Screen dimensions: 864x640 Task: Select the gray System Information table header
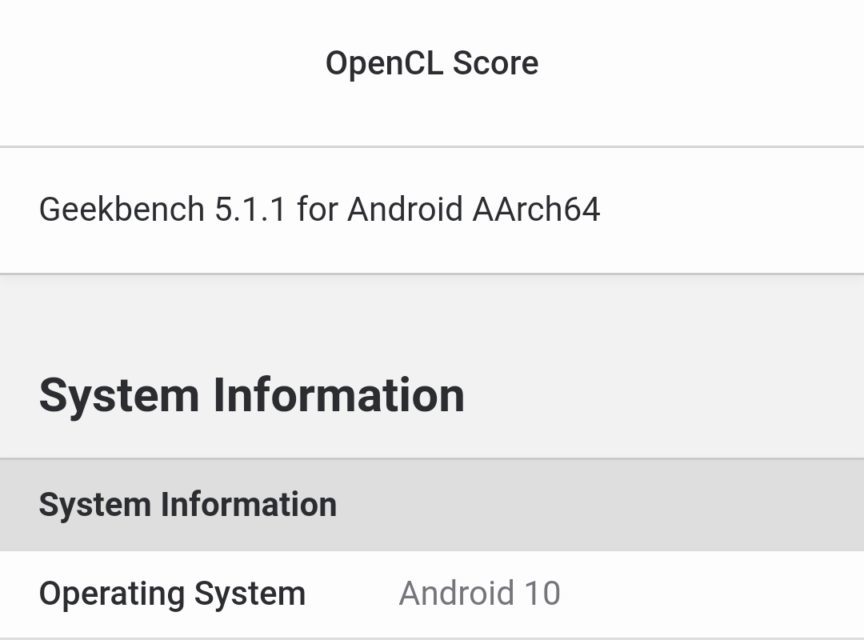[x=187, y=504]
